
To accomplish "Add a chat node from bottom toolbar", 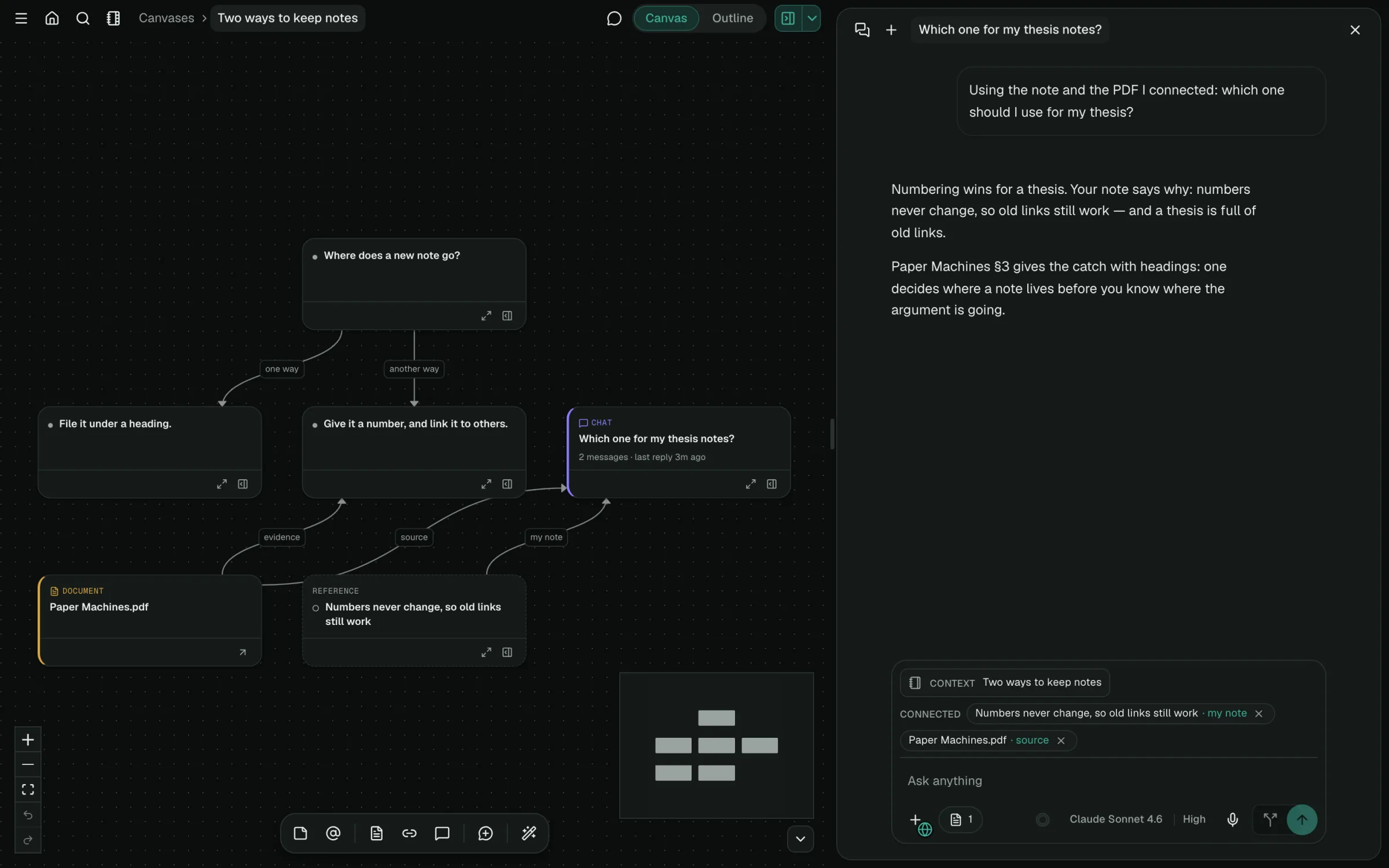I will [442, 833].
